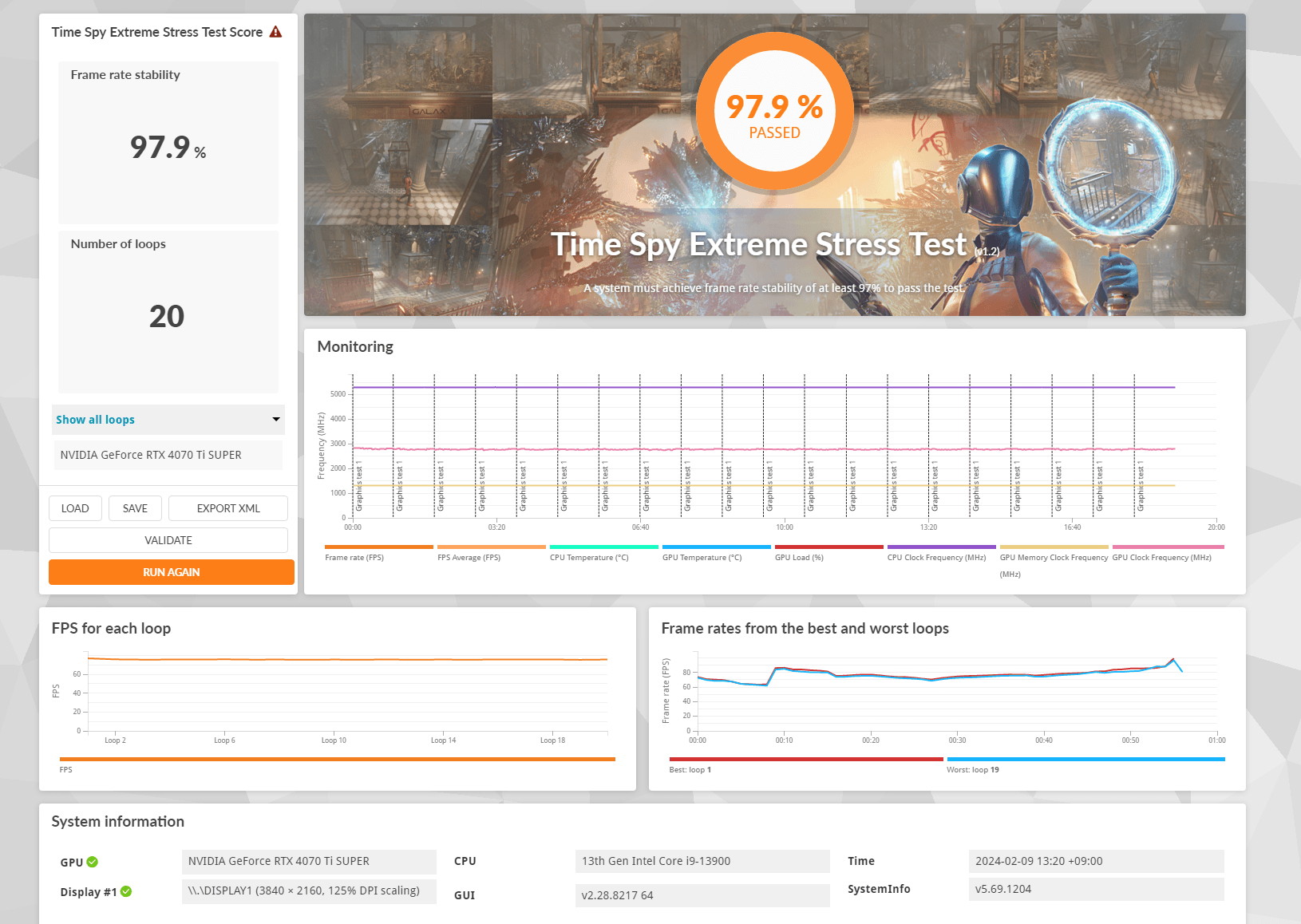Click the 97.9 % PASSED circular badge
Viewport: 1301px width, 924px height.
coord(775,112)
